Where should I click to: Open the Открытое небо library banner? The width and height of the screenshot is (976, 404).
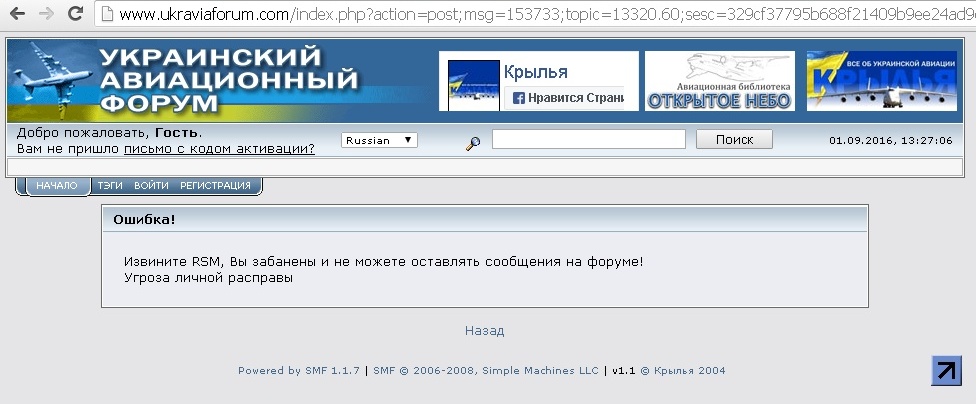(719, 81)
